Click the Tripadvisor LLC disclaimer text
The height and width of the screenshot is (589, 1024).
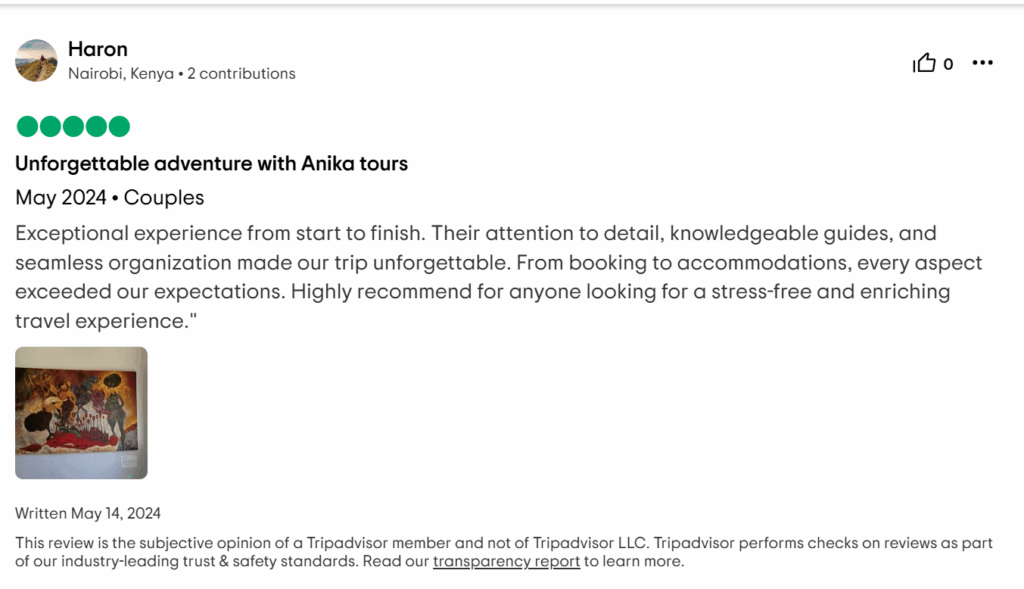pos(504,552)
